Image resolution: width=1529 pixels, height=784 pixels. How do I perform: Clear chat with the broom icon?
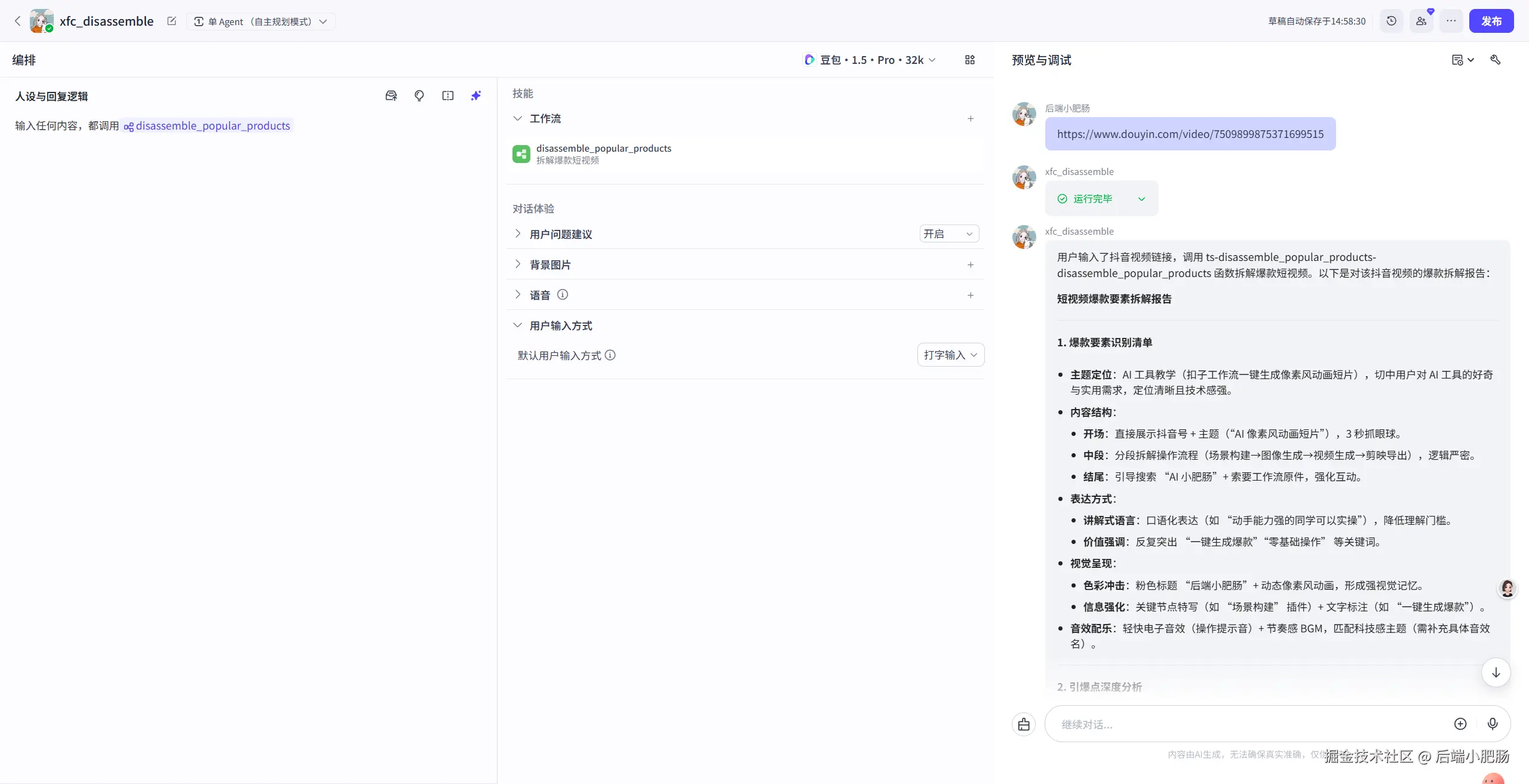click(1024, 724)
